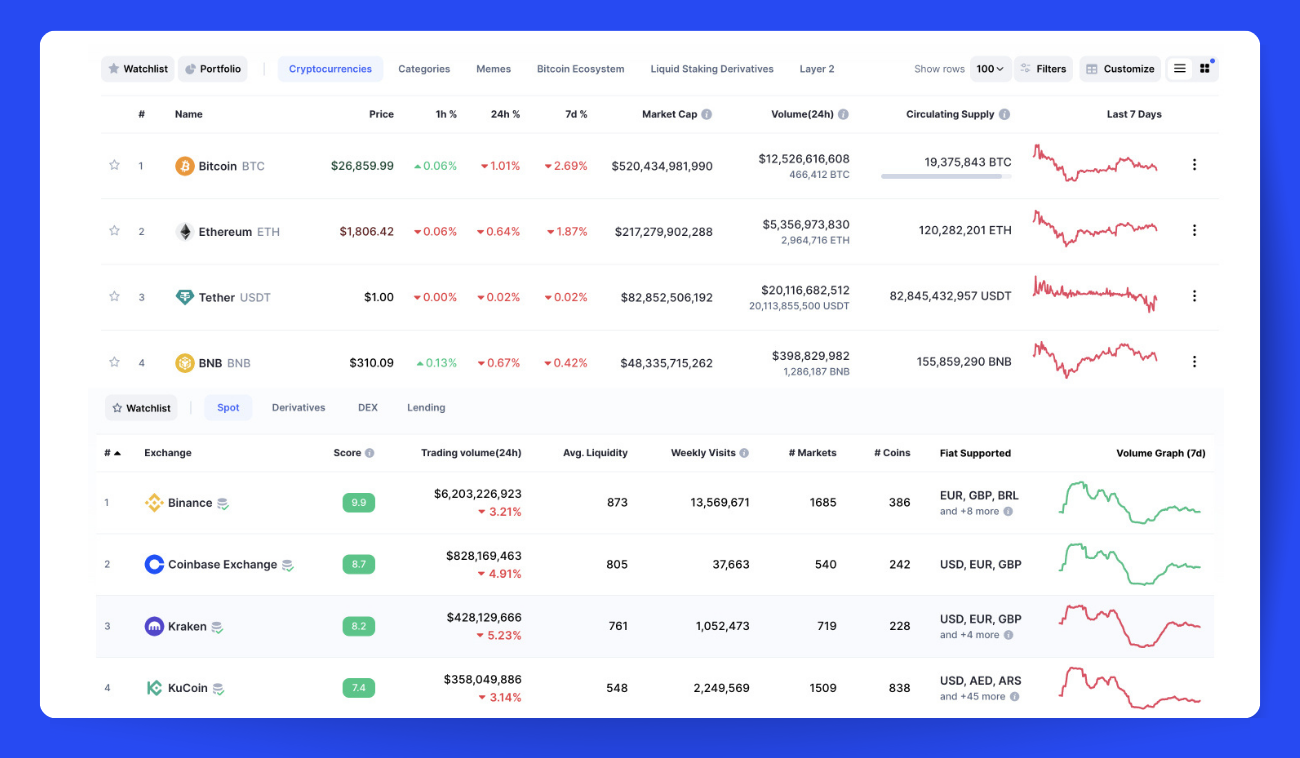Click the Binance exchange logo
This screenshot has width=1300, height=758.
[154, 503]
